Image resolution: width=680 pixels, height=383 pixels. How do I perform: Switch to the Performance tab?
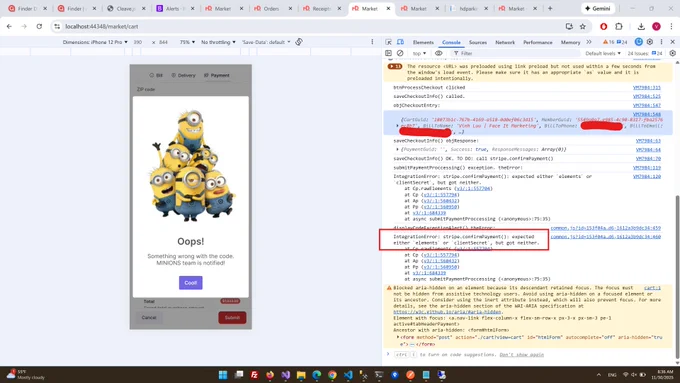point(537,42)
